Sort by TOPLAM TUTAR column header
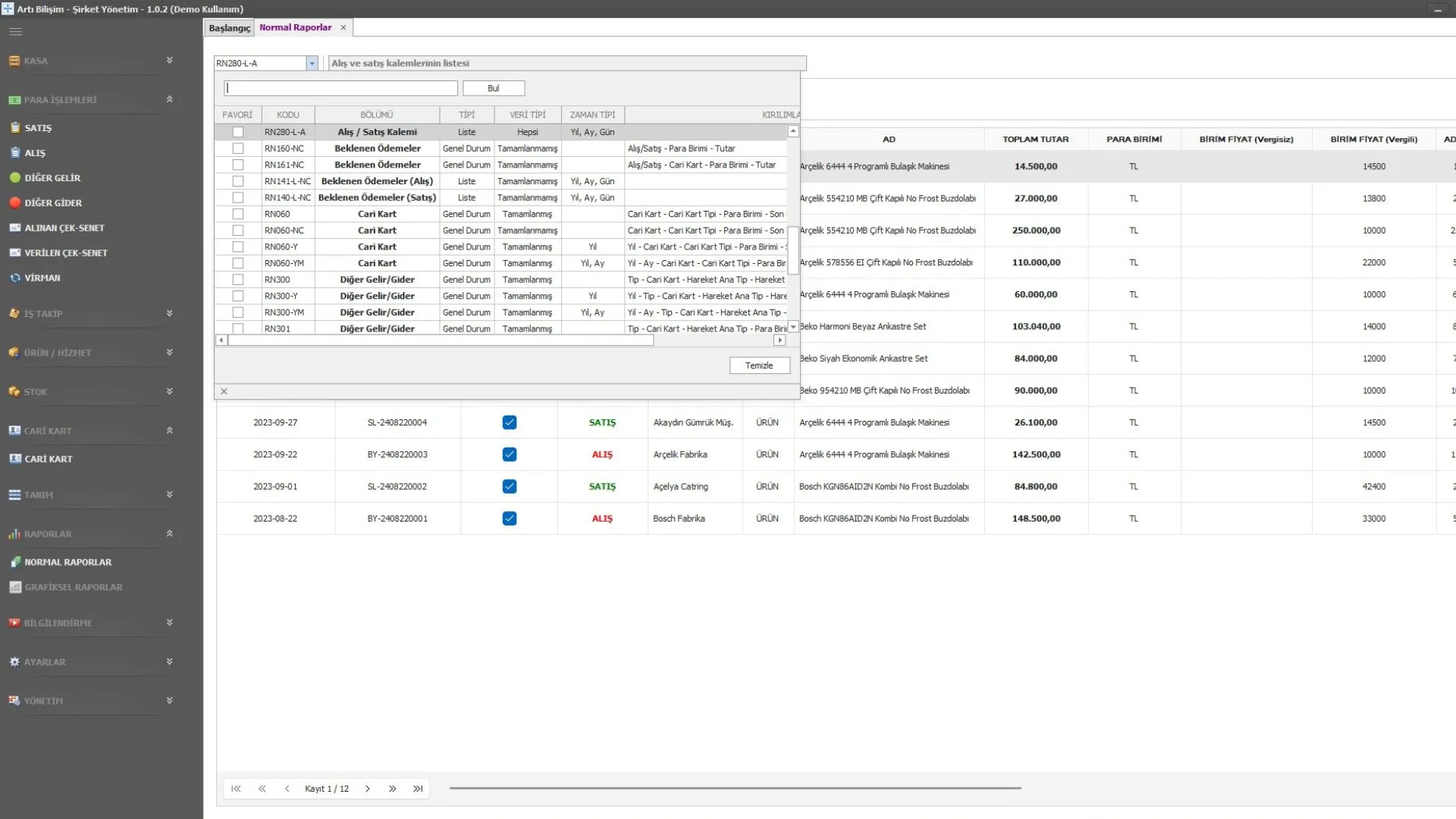Viewport: 1456px width, 819px height. (1035, 140)
